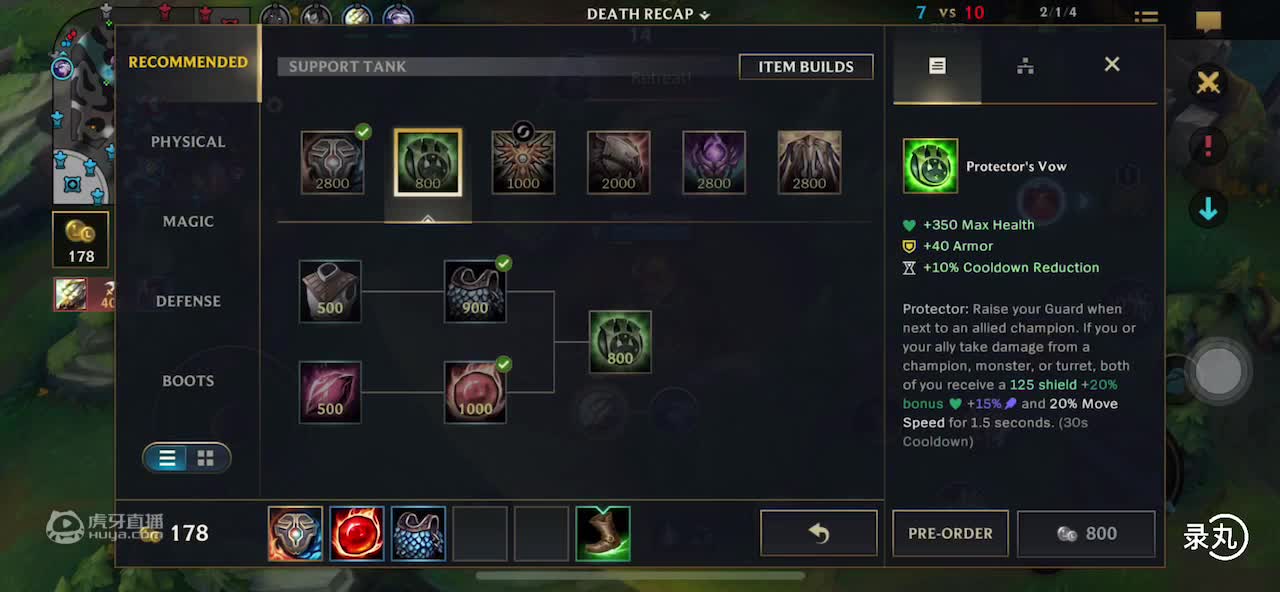The image size is (1280, 592).
Task: Open the Boots category tab
Action: point(188,381)
